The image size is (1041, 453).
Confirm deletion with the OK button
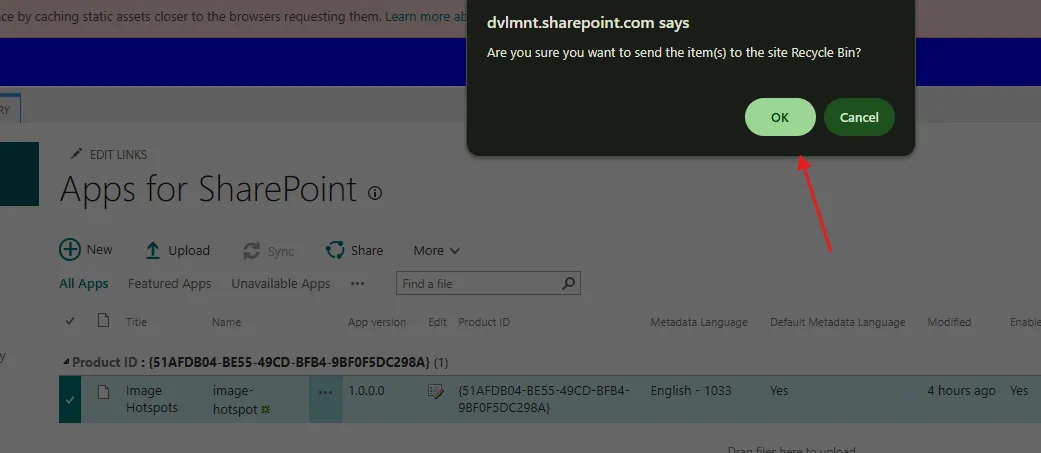point(779,117)
